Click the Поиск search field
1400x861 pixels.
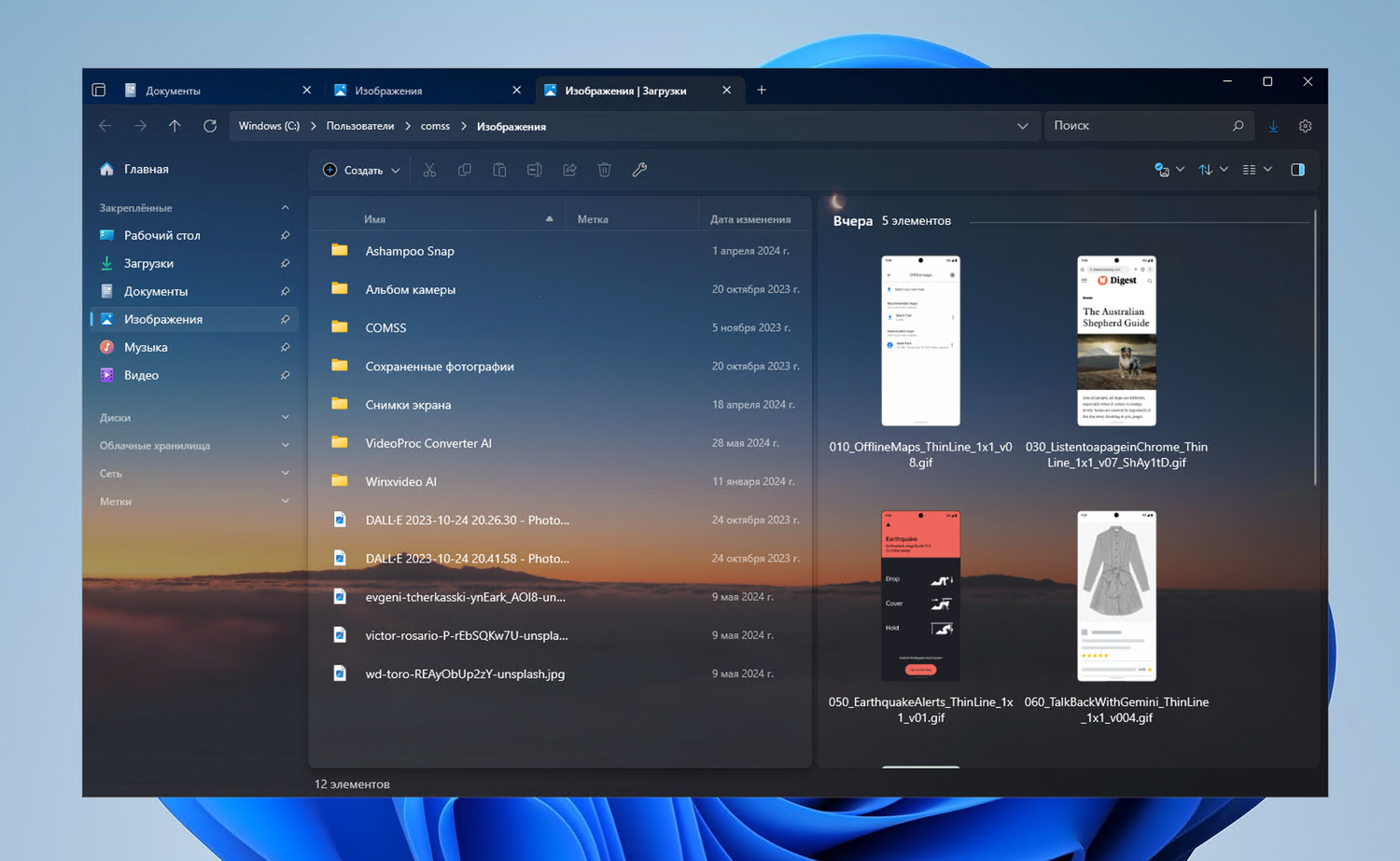tap(1147, 126)
